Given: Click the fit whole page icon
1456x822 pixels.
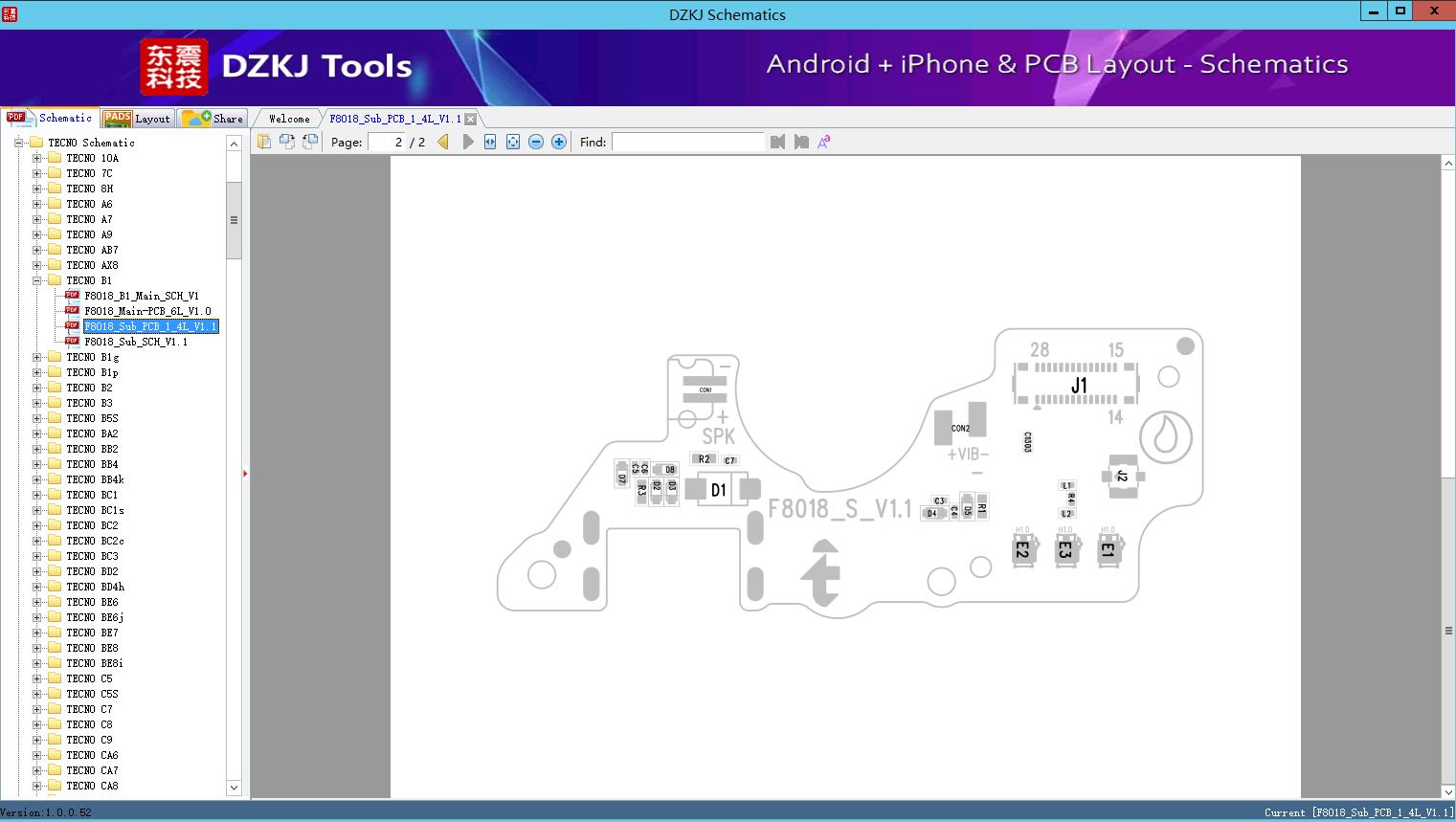Looking at the screenshot, I should click(x=513, y=142).
